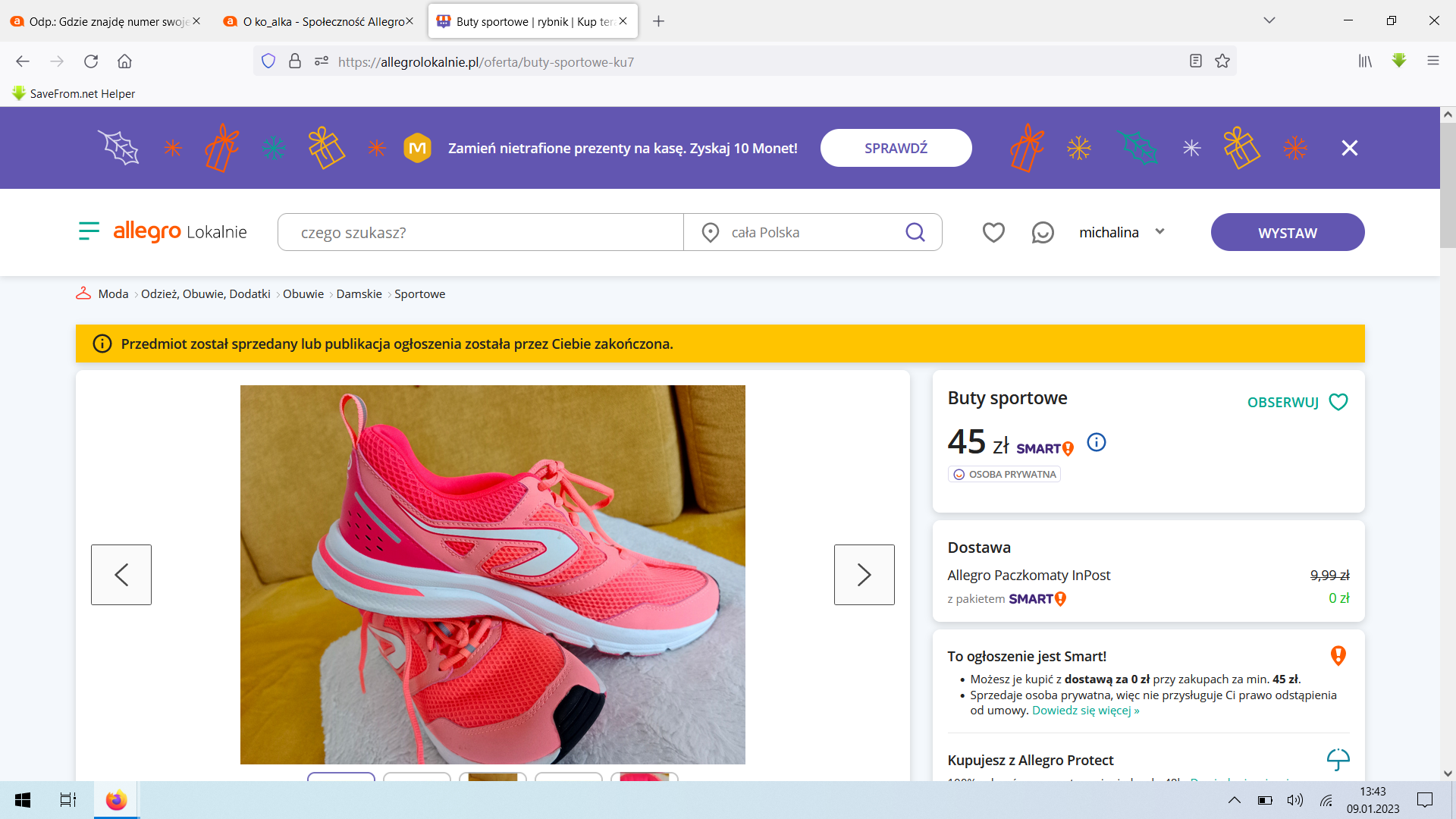The height and width of the screenshot is (819, 1456).
Task: Click the site padlock icon
Action: tap(295, 61)
